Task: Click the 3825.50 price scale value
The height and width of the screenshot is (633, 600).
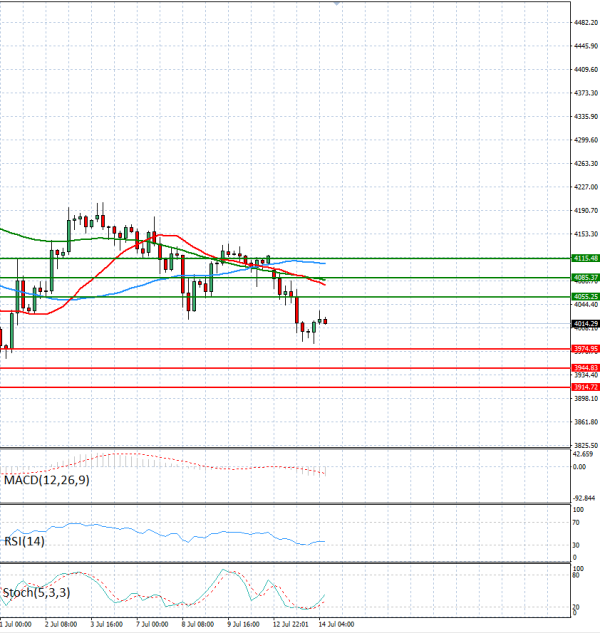Action: [586, 445]
